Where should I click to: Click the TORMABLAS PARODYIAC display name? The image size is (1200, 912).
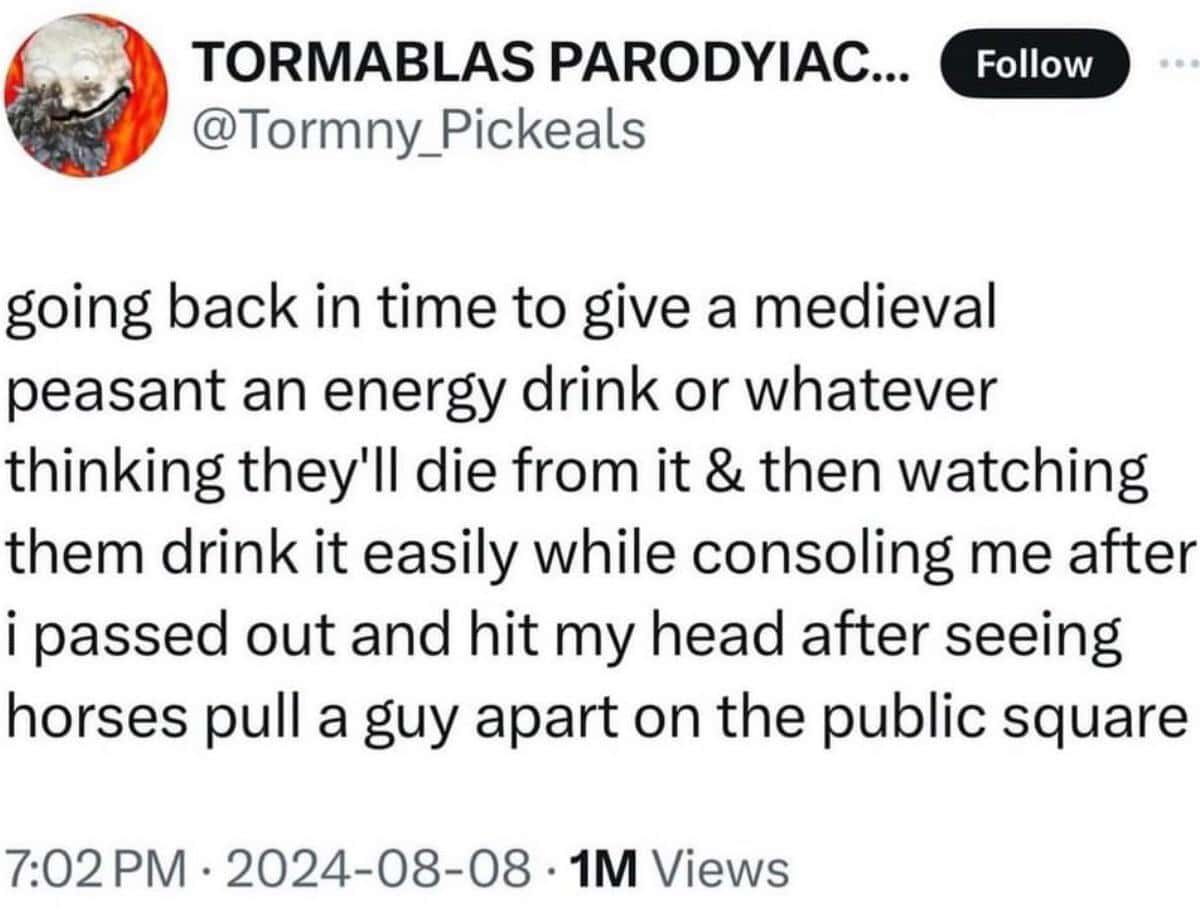(x=554, y=68)
